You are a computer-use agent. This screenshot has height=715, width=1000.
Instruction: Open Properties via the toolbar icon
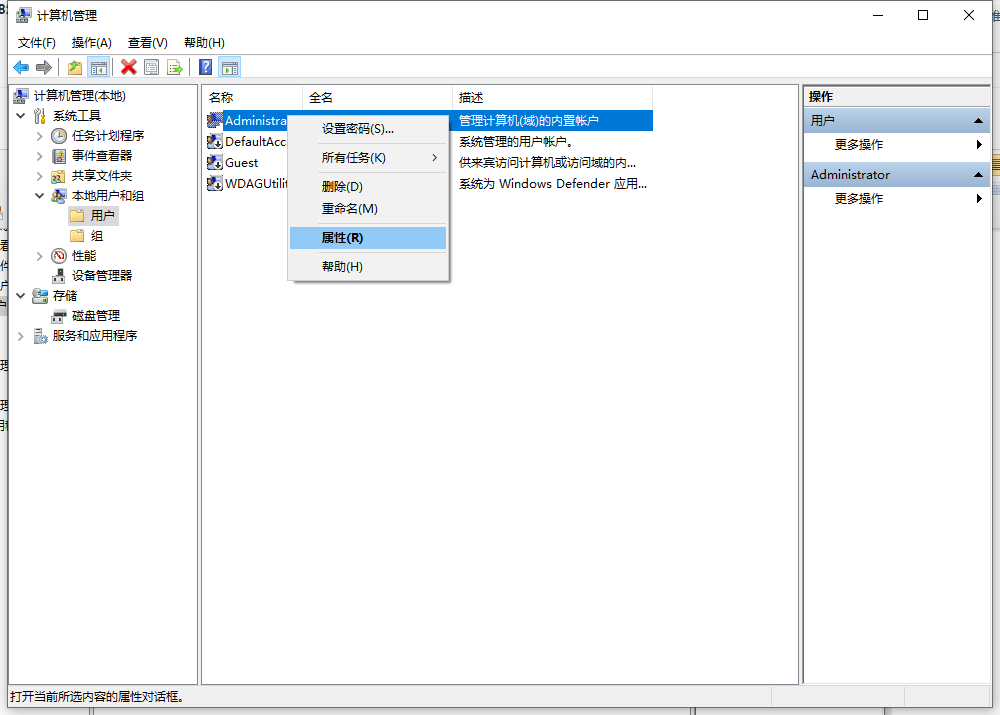click(151, 67)
